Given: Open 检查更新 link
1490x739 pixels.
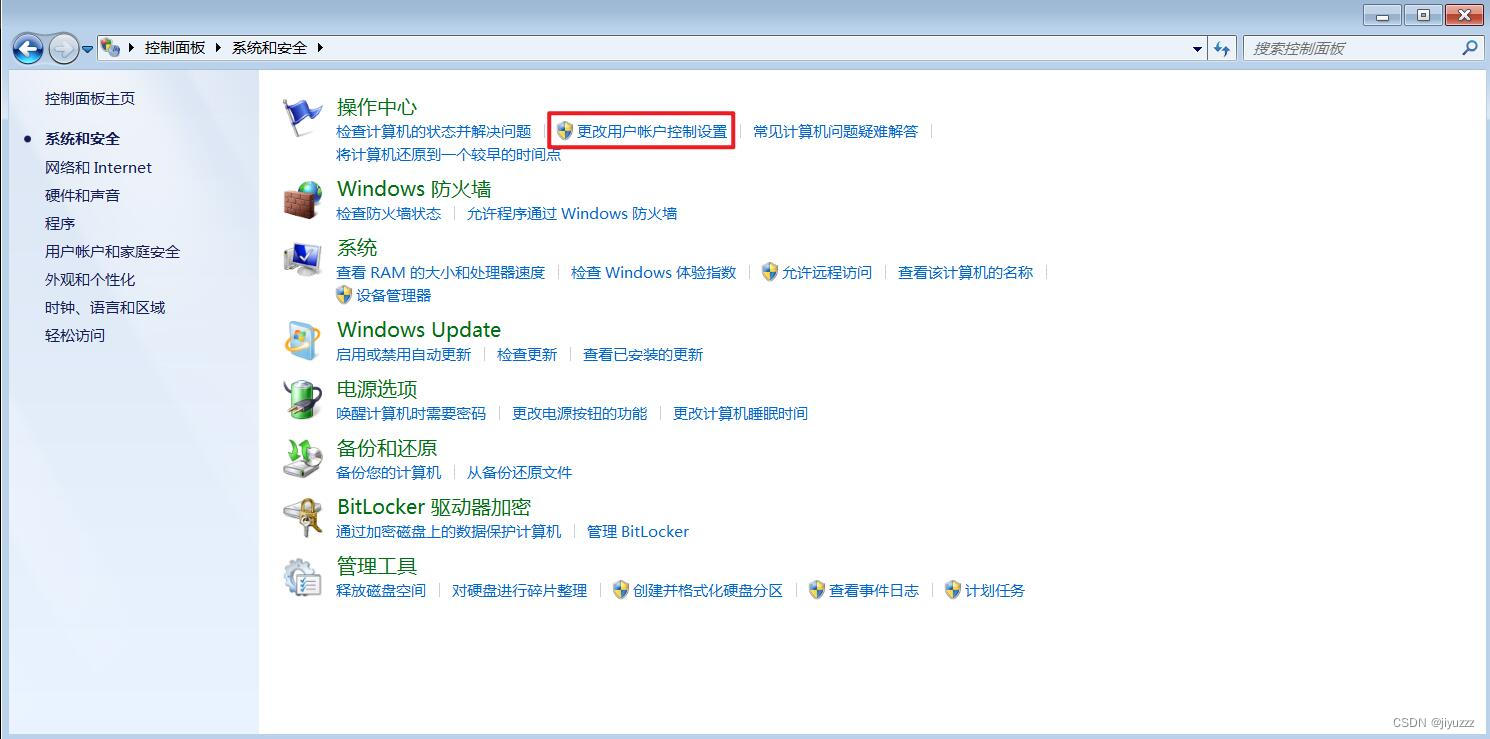Looking at the screenshot, I should coord(527,354).
